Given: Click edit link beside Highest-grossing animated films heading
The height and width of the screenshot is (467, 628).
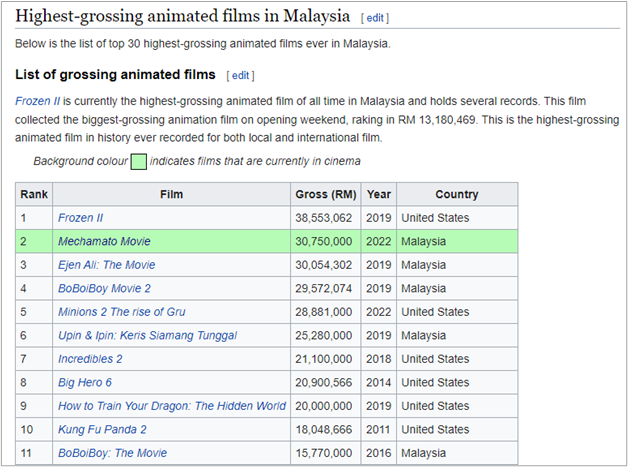Looking at the screenshot, I should coord(375,18).
